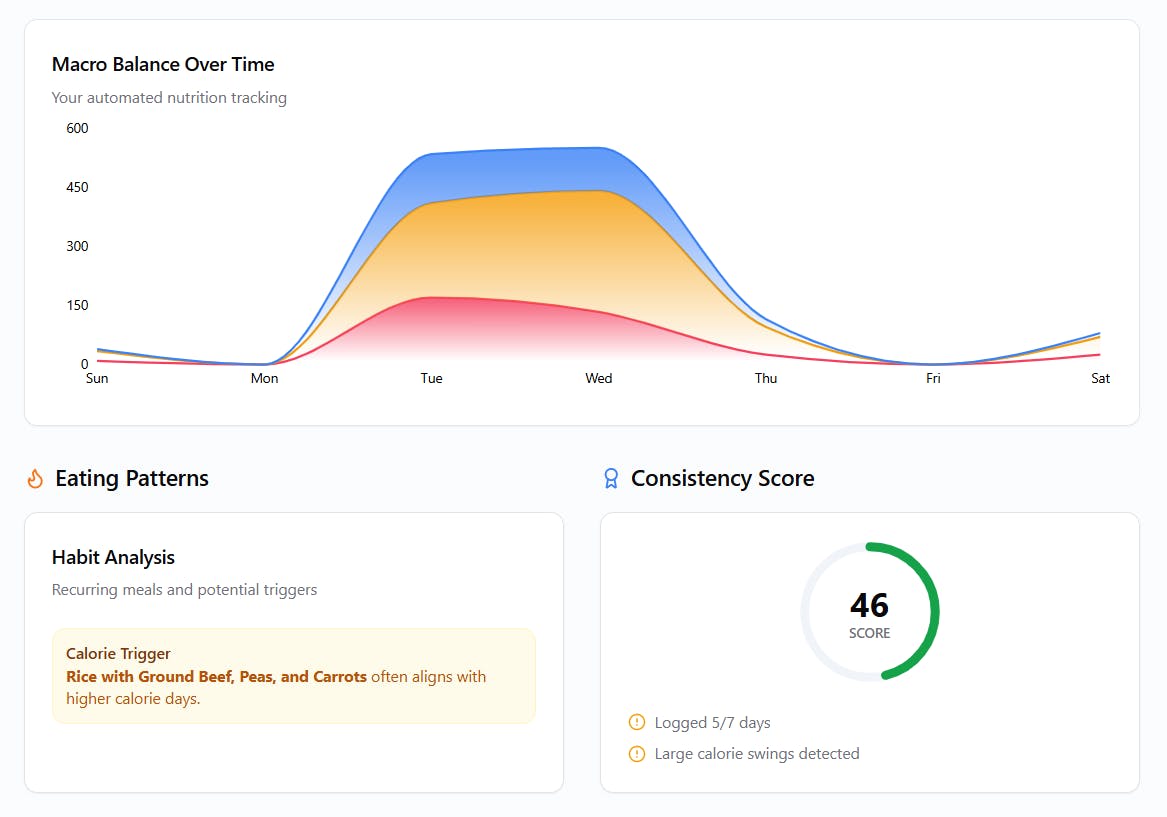
Task: Click the flame icon beside Eating Patterns
Action: click(35, 478)
